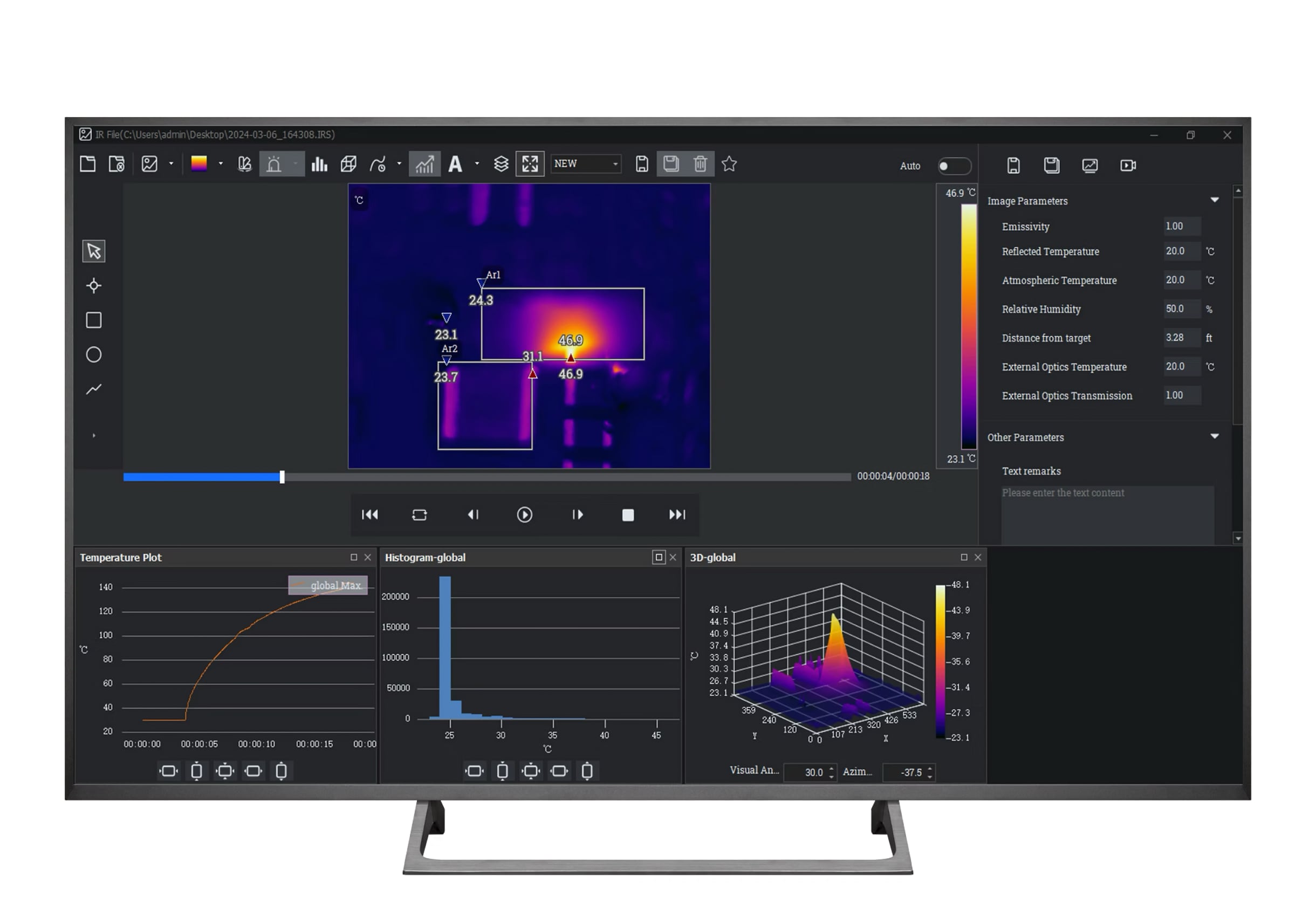
Task: Toggle the temperature alarm icon
Action: (x=274, y=165)
